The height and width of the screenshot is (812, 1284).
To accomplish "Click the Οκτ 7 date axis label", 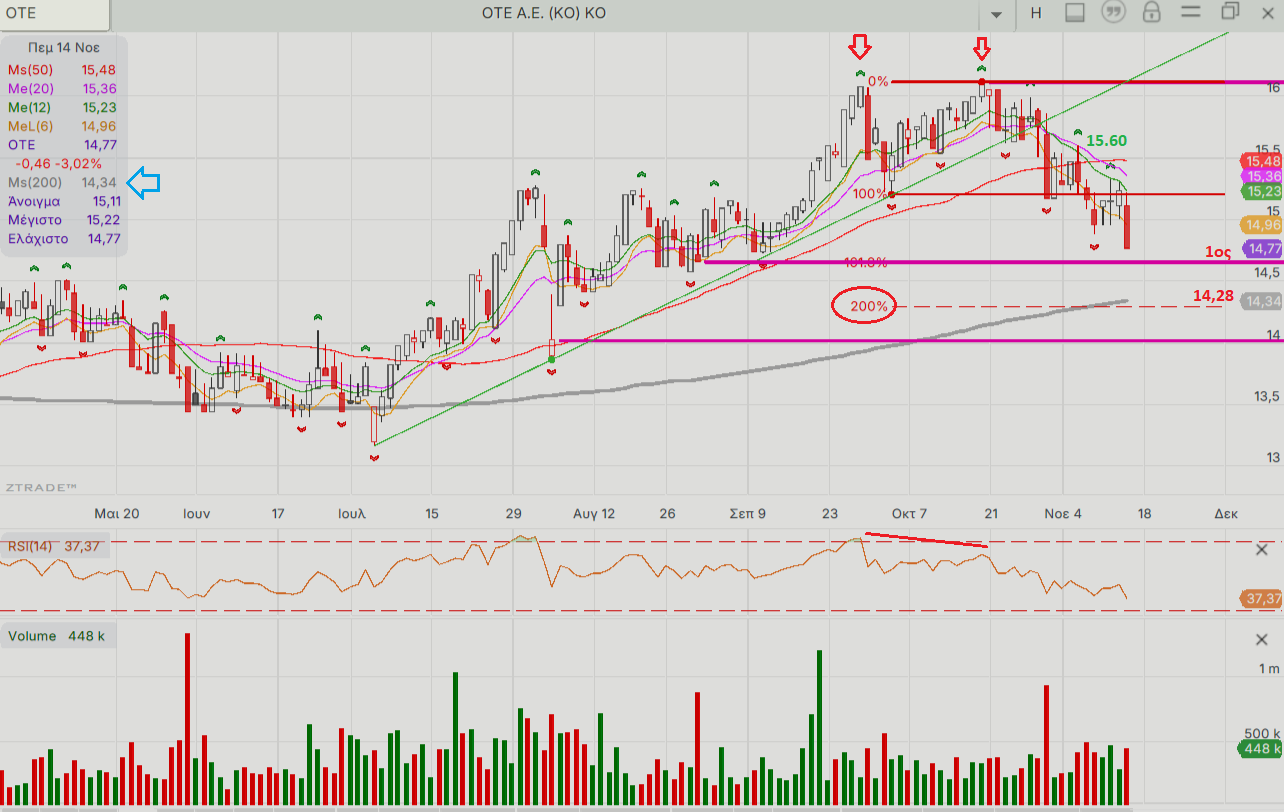I will coord(910,513).
